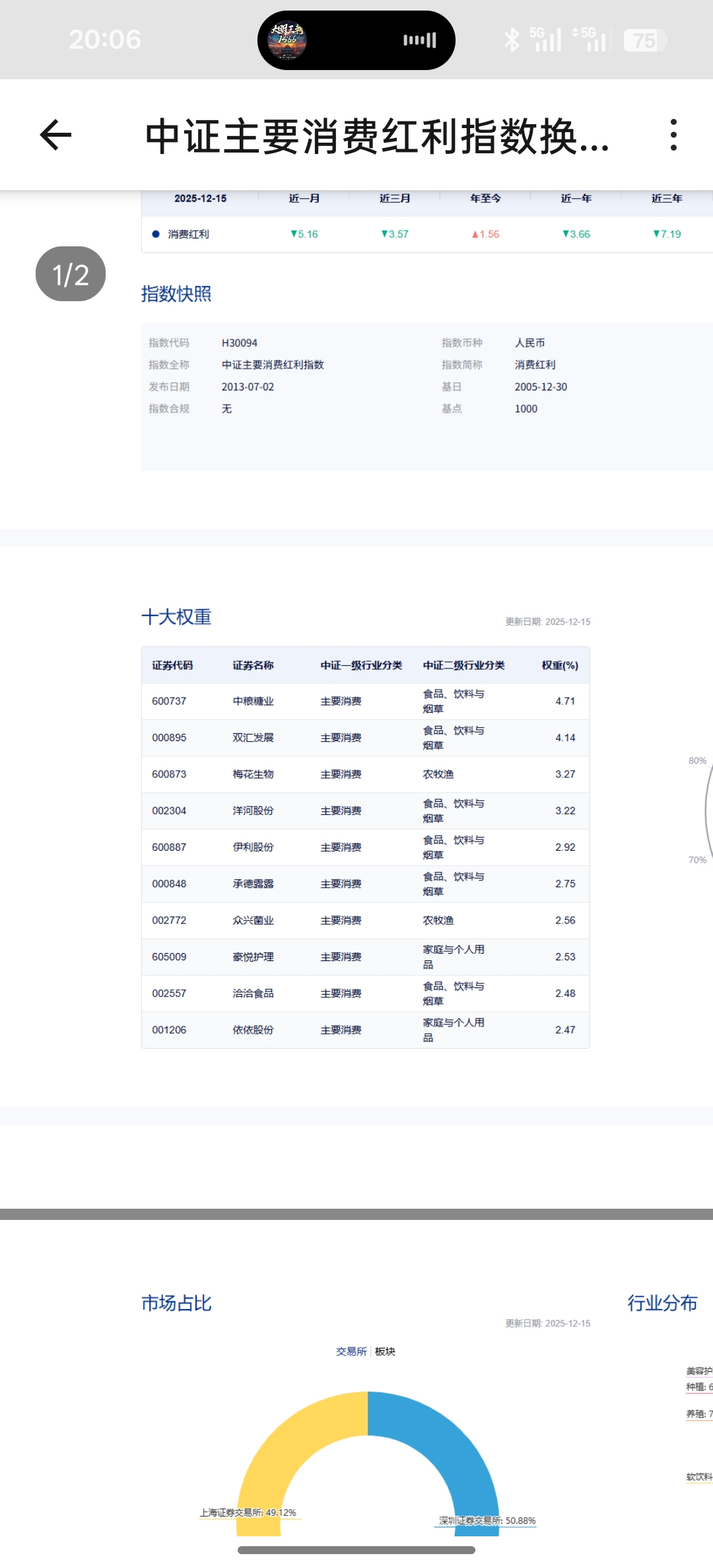This screenshot has width=713, height=1568.
Task: Click the 市场占比 section heading
Action: coord(176,1303)
